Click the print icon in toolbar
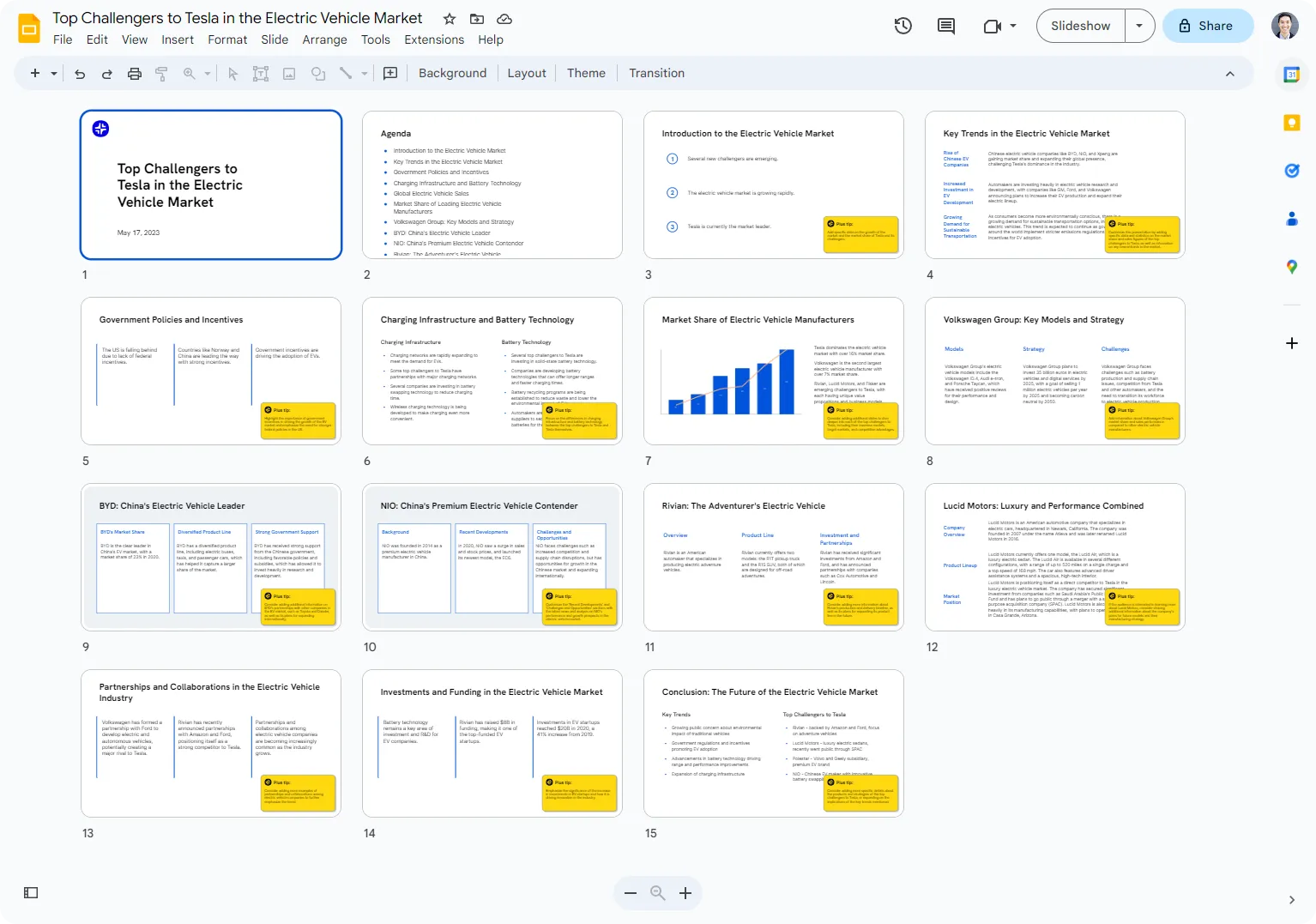1316x924 pixels. 135,74
